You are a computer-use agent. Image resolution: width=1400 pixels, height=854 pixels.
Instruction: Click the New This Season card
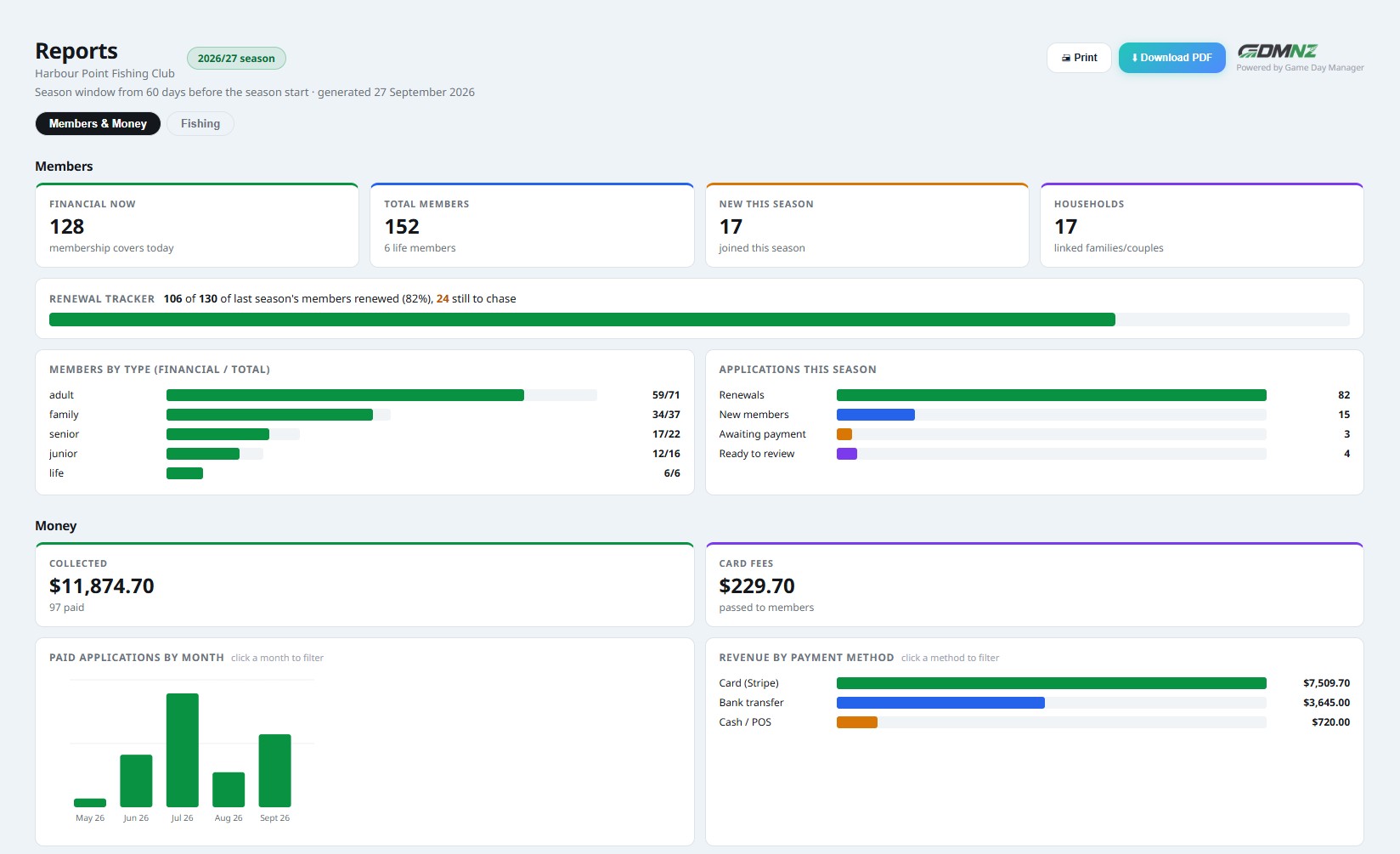click(867, 225)
